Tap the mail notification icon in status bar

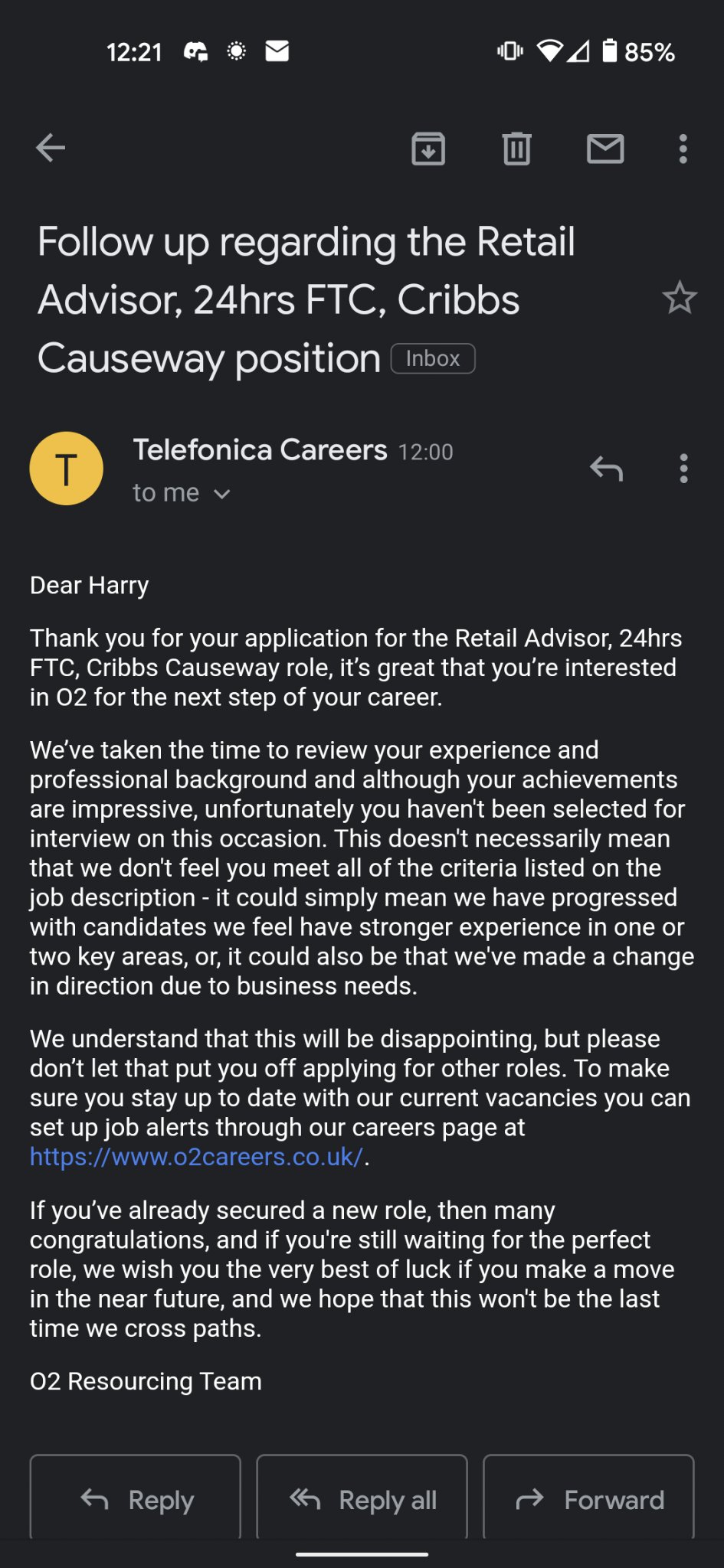pos(277,51)
